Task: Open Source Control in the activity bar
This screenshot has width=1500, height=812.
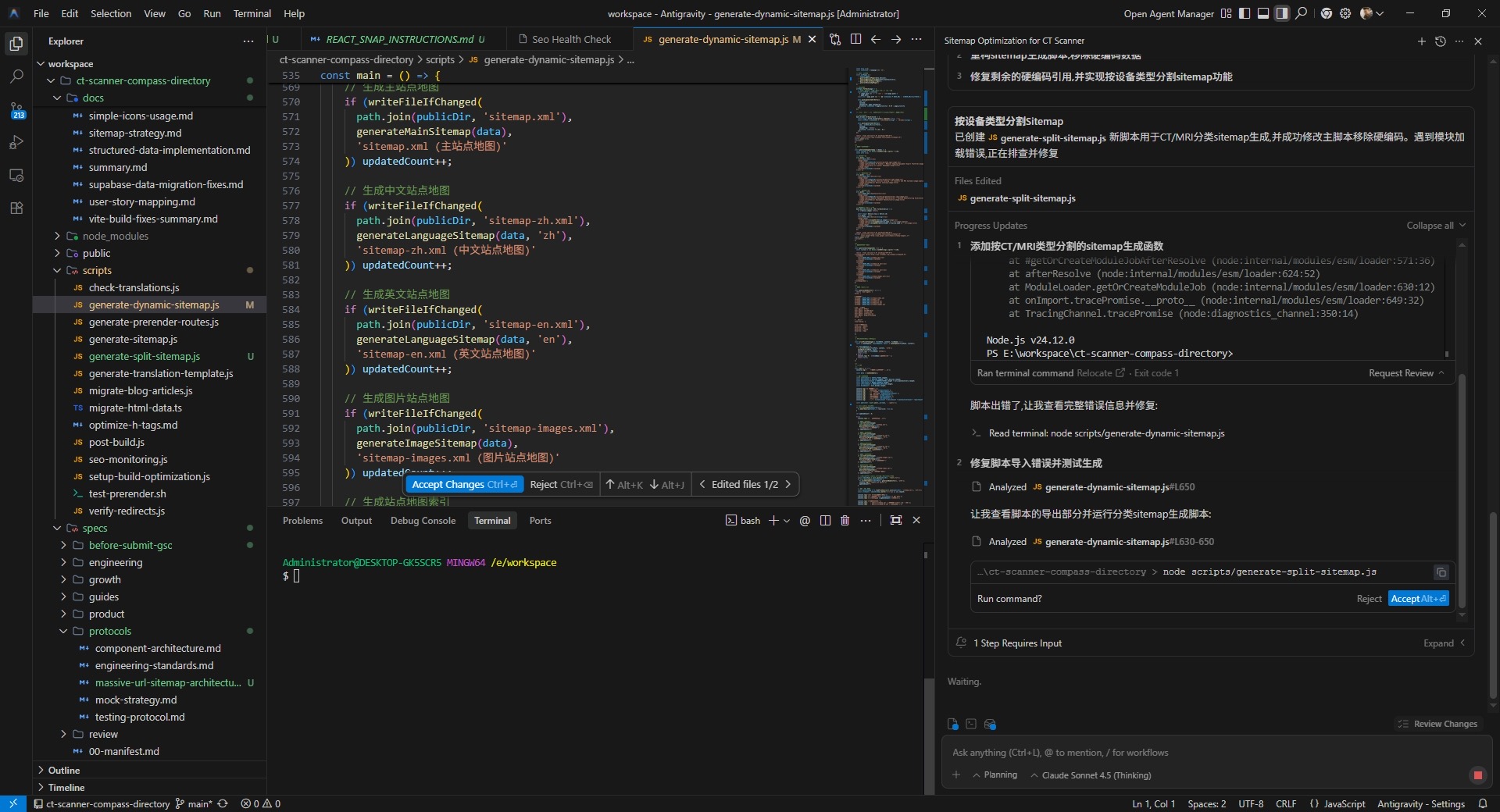Action: click(x=16, y=110)
